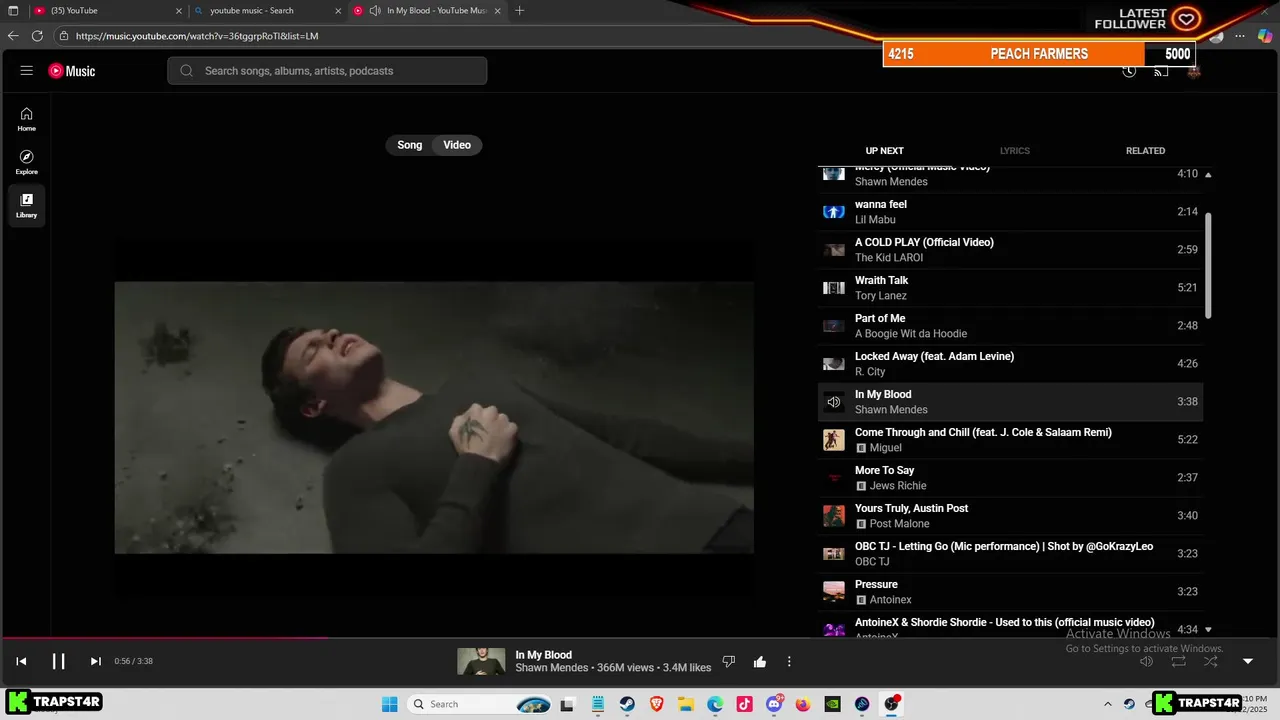Screen dimensions: 1280x720
Task: Play More To Say by Jews Richie
Action: click(x=1010, y=478)
